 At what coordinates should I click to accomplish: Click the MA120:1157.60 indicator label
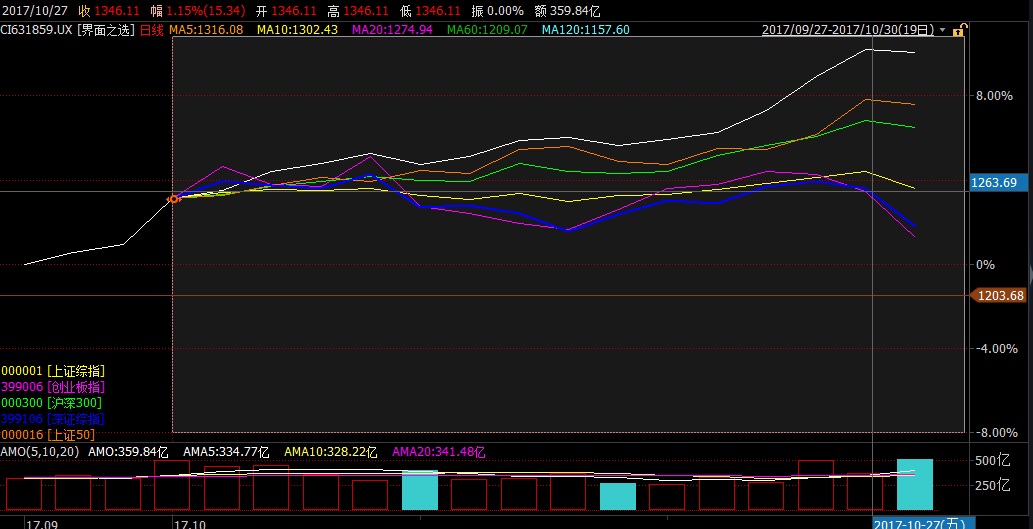pyautogui.click(x=585, y=30)
